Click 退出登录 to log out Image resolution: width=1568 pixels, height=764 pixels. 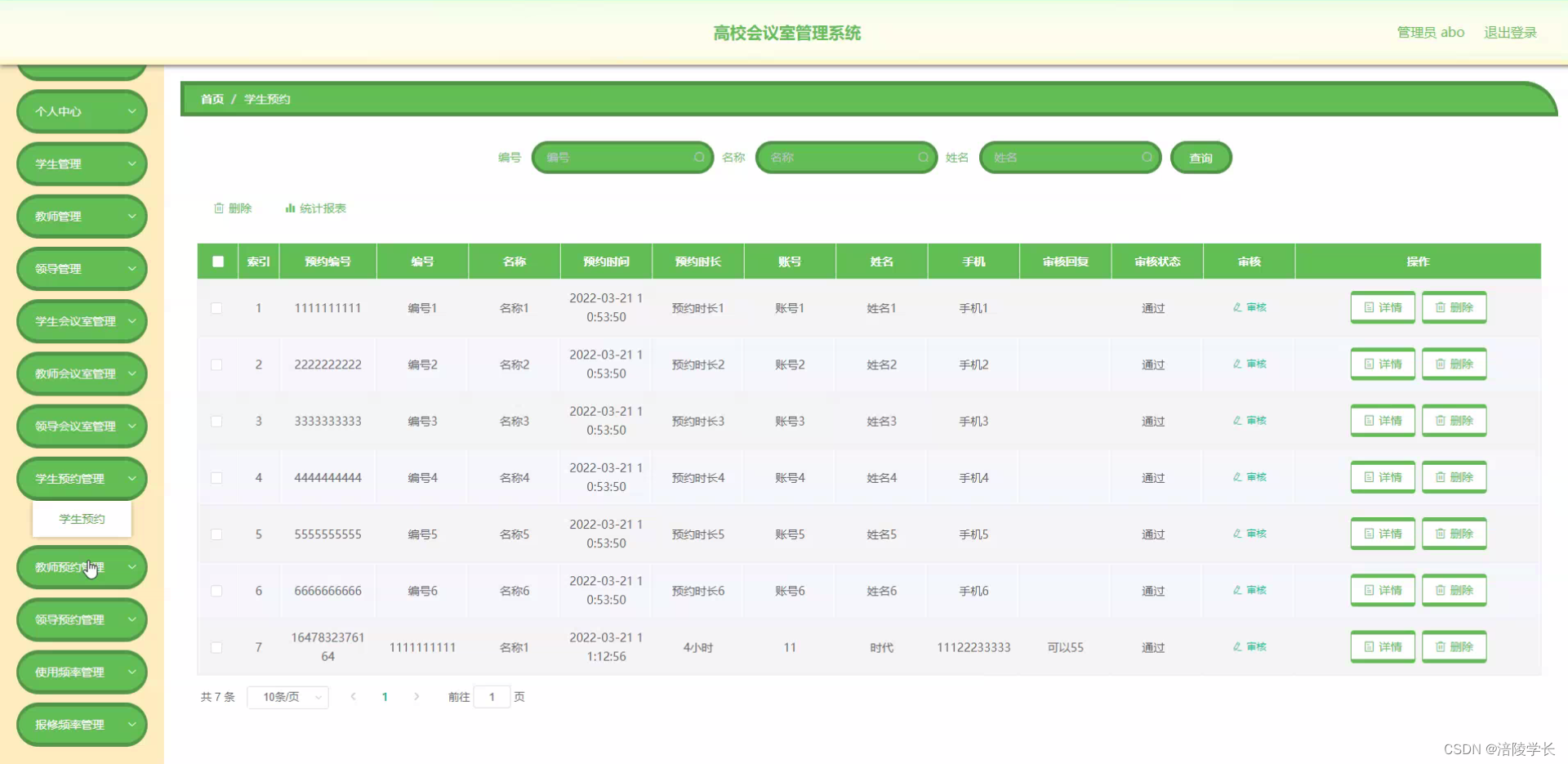coord(1509,32)
